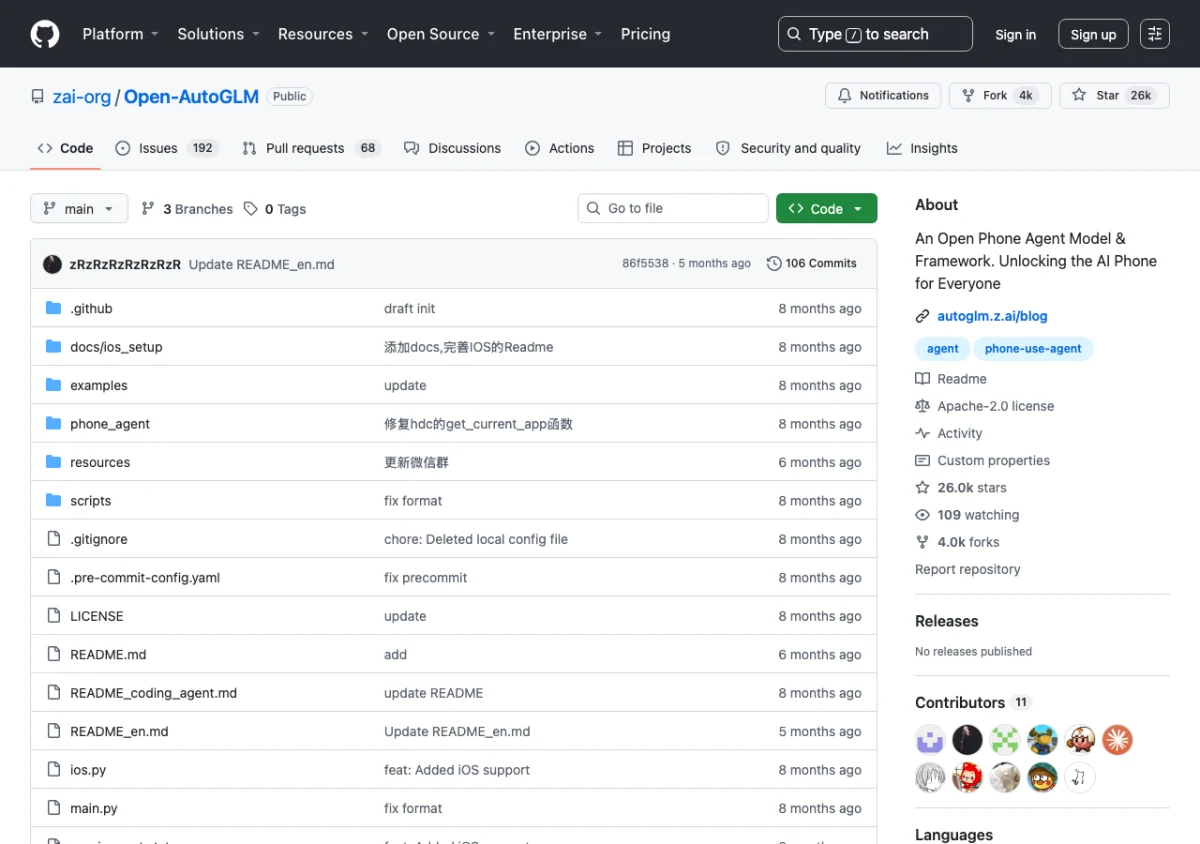This screenshot has height=844, width=1200.
Task: Click the first contributor avatar thumbnail
Action: [930, 740]
